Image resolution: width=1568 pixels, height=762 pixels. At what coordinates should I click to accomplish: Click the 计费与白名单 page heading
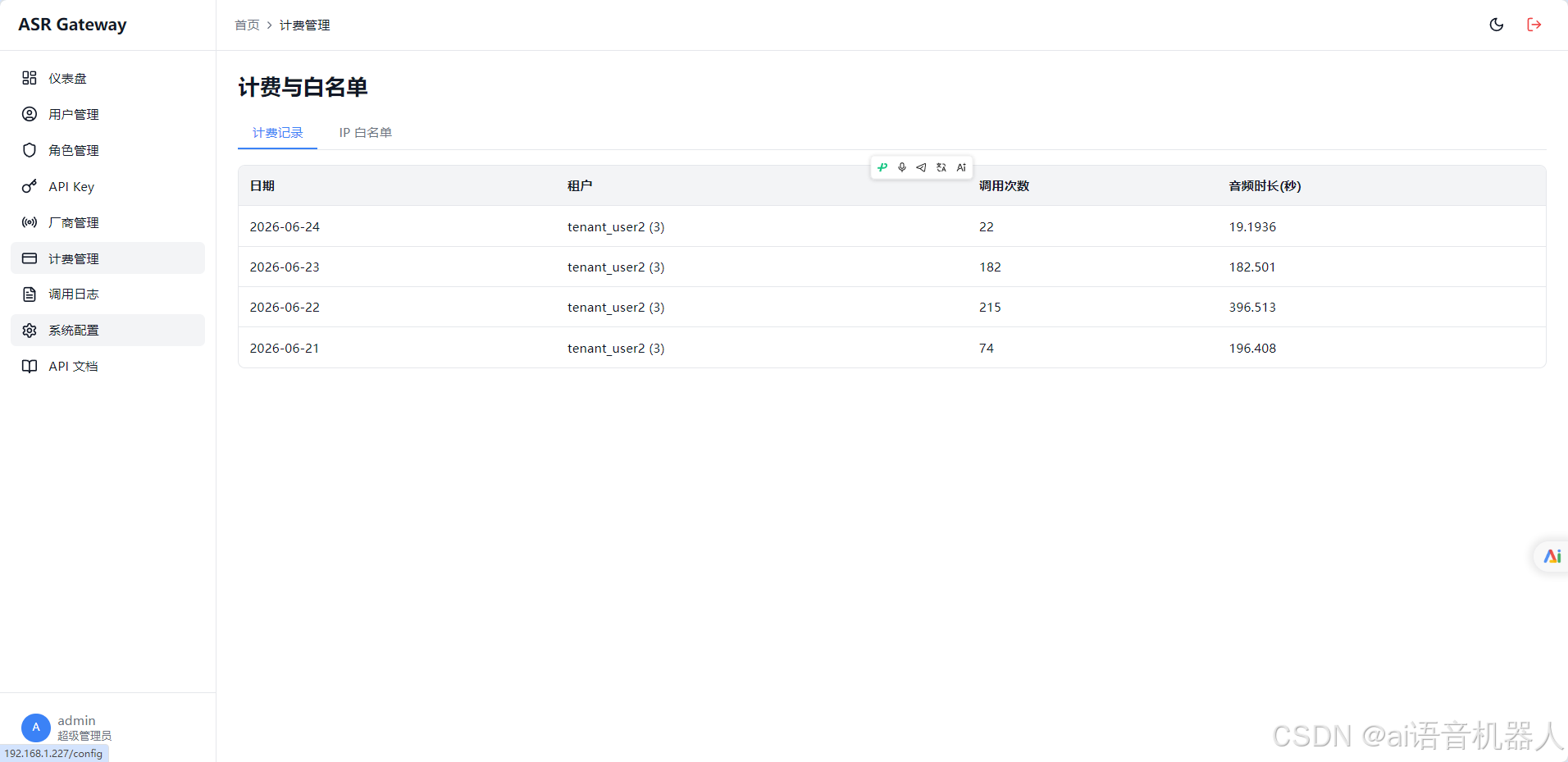pos(303,87)
